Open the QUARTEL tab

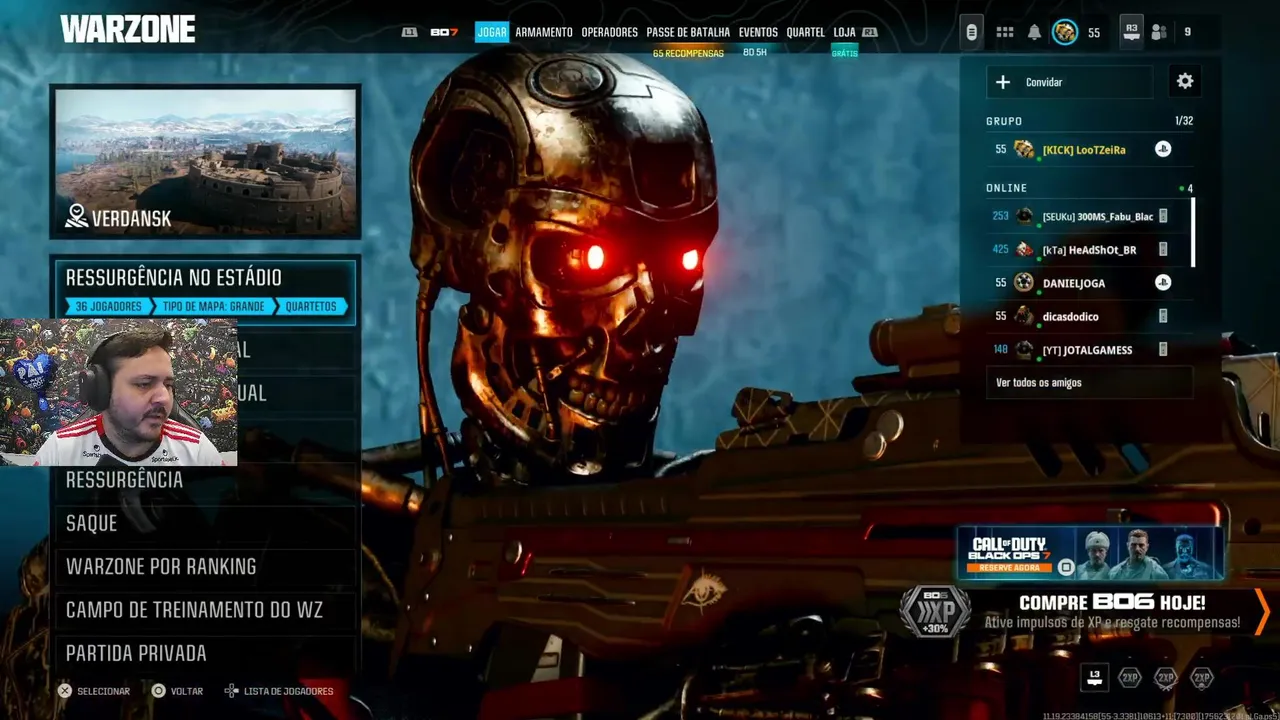pos(806,32)
